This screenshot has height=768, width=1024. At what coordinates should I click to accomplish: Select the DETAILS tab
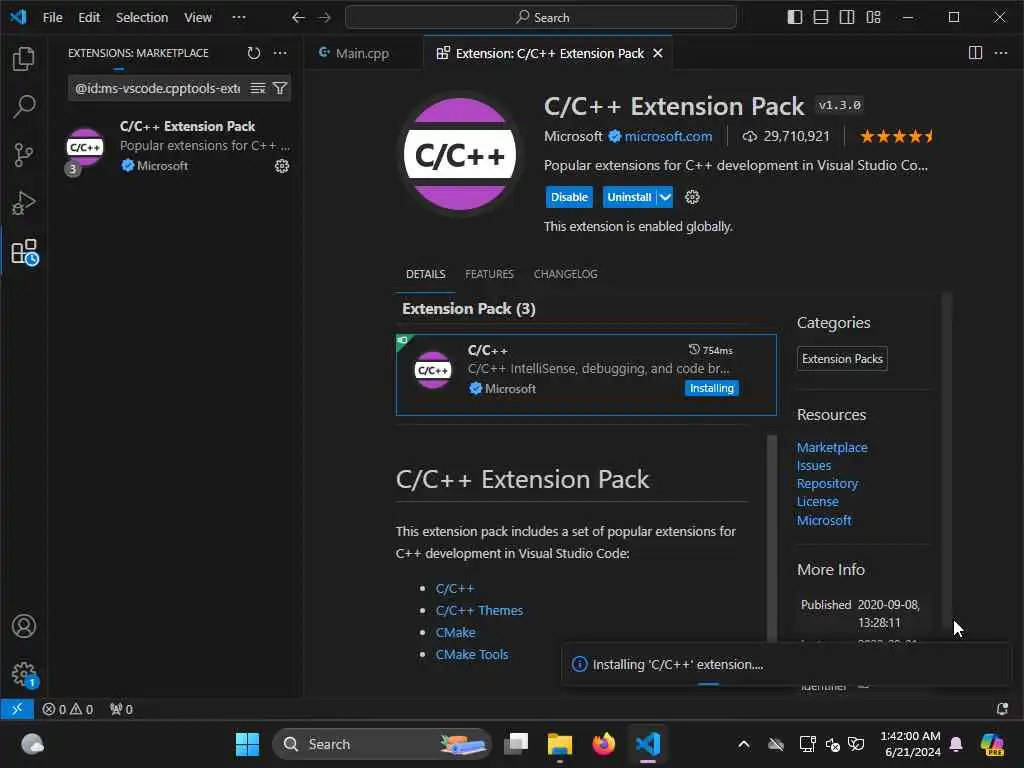(426, 274)
